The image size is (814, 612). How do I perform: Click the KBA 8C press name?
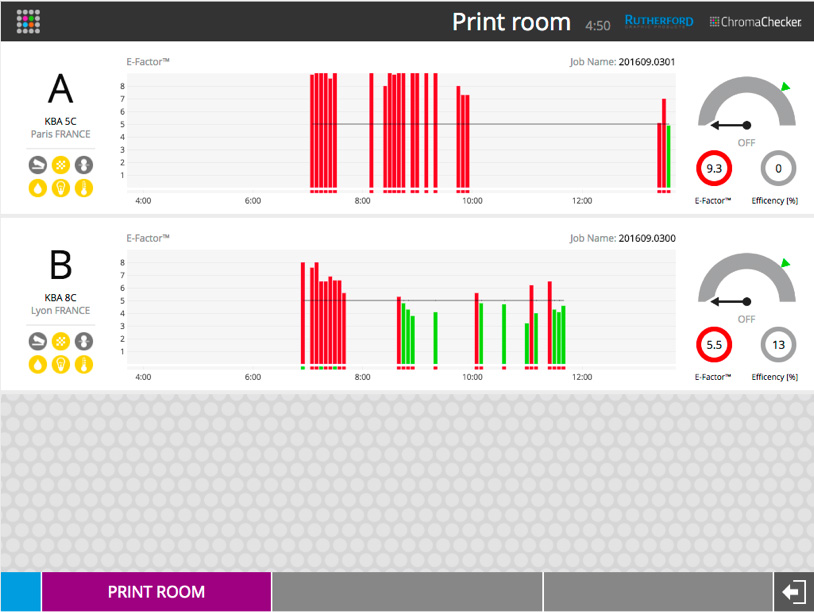tap(60, 297)
